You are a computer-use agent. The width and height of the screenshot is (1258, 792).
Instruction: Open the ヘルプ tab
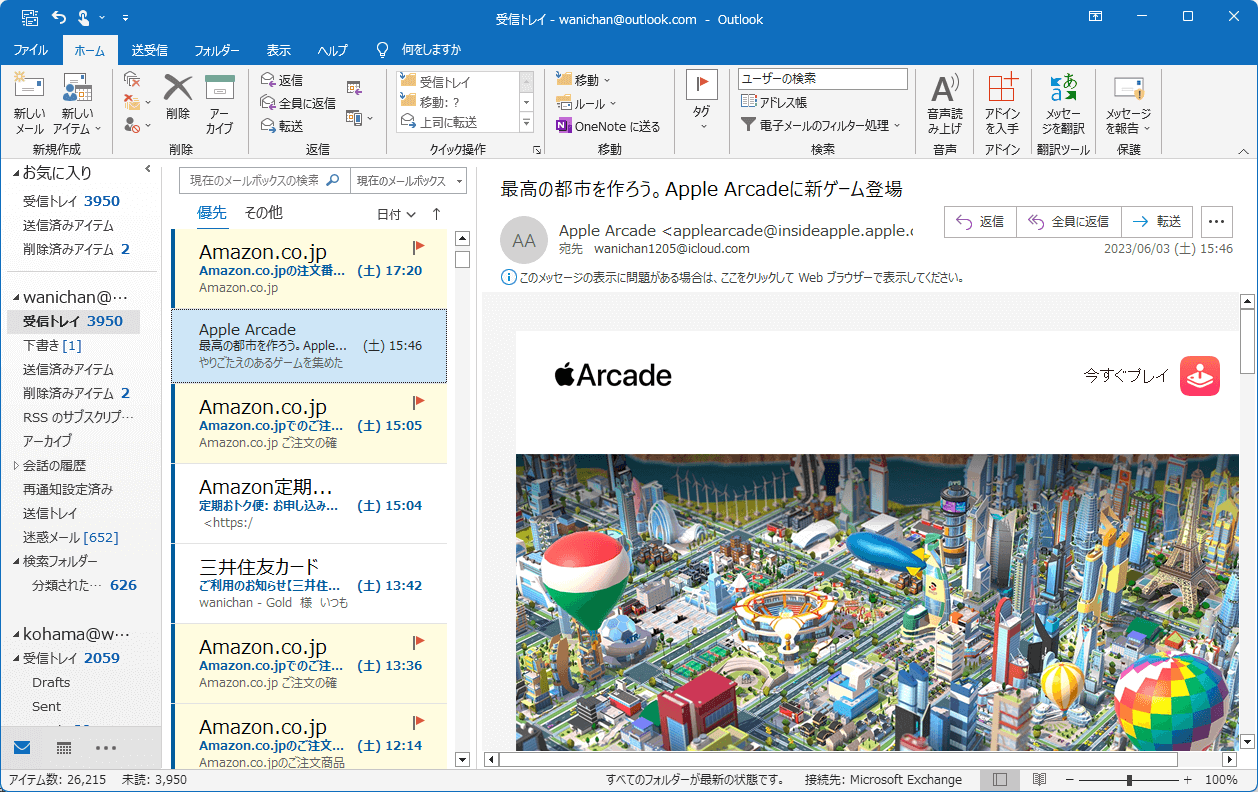click(x=333, y=50)
